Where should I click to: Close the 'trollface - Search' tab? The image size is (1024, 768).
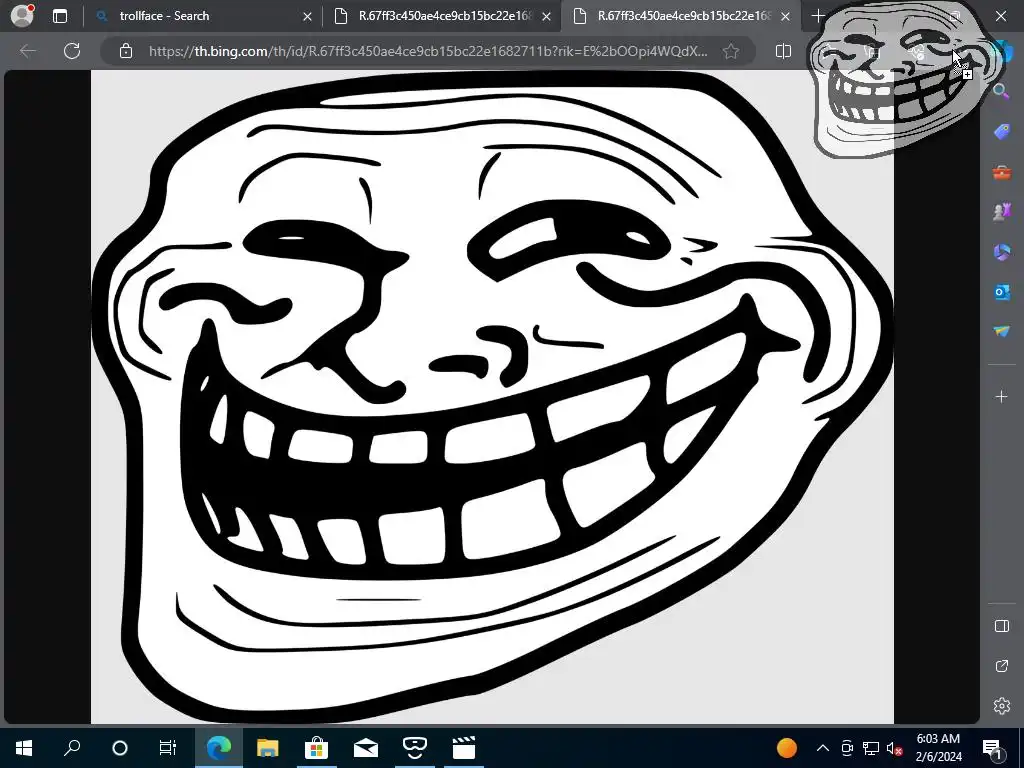pyautogui.click(x=307, y=16)
